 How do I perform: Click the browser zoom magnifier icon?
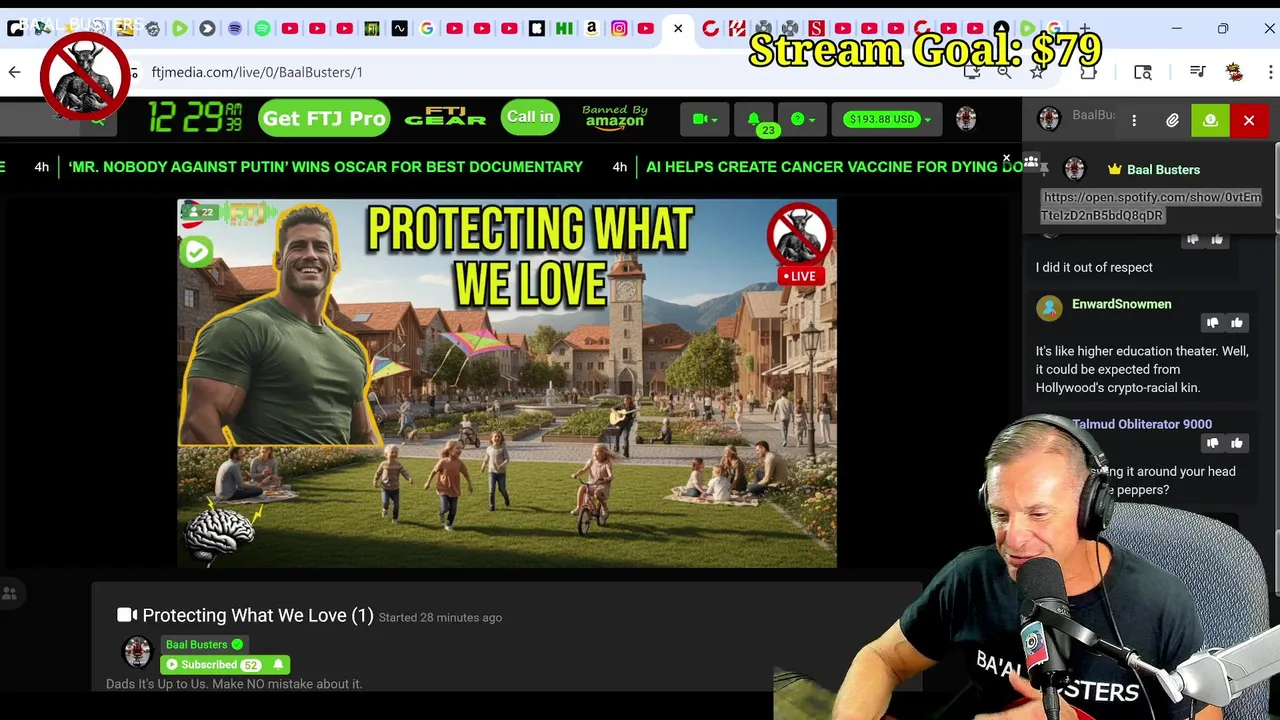[x=1004, y=72]
